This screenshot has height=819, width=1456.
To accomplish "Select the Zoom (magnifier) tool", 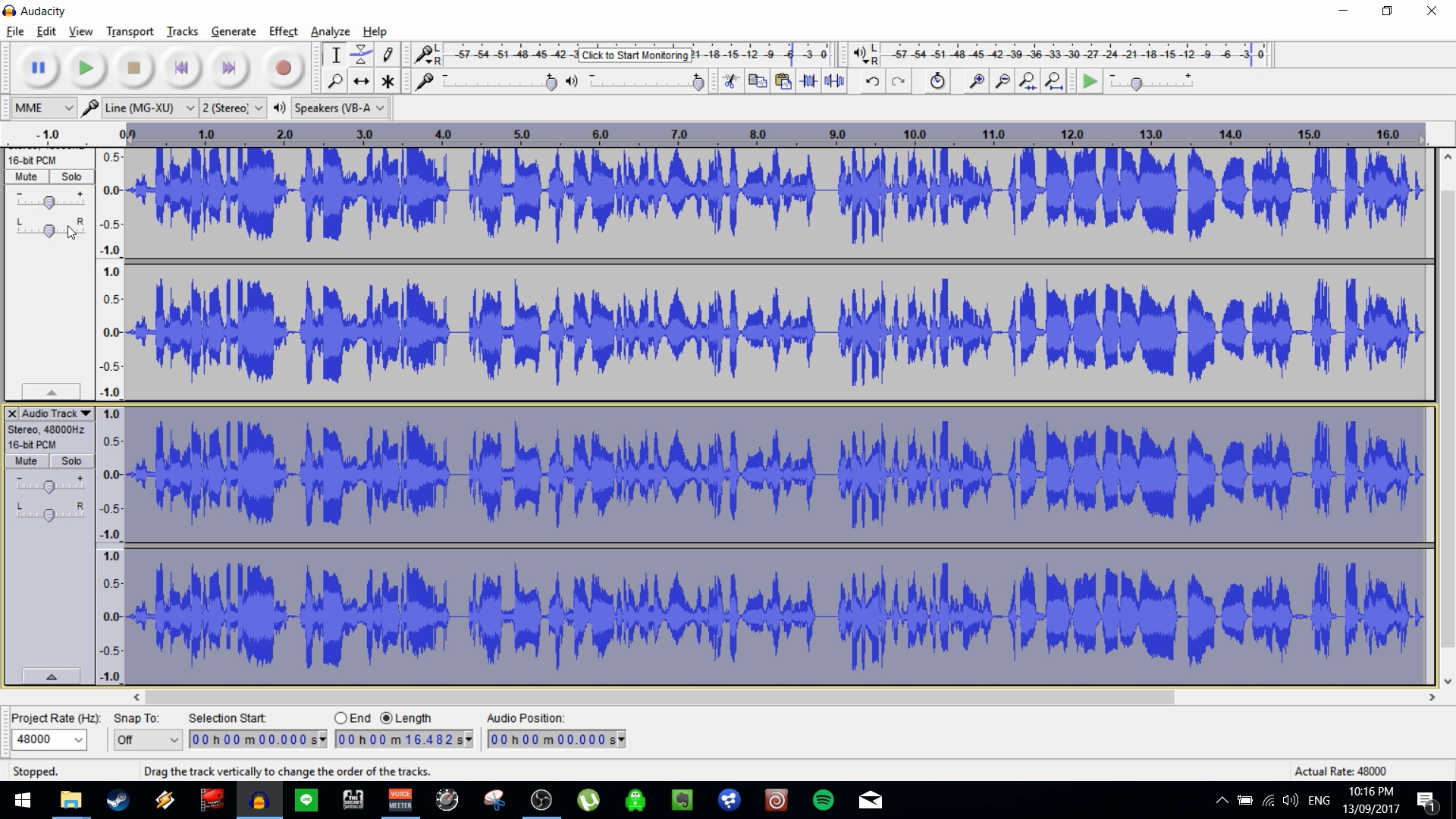I will [335, 81].
